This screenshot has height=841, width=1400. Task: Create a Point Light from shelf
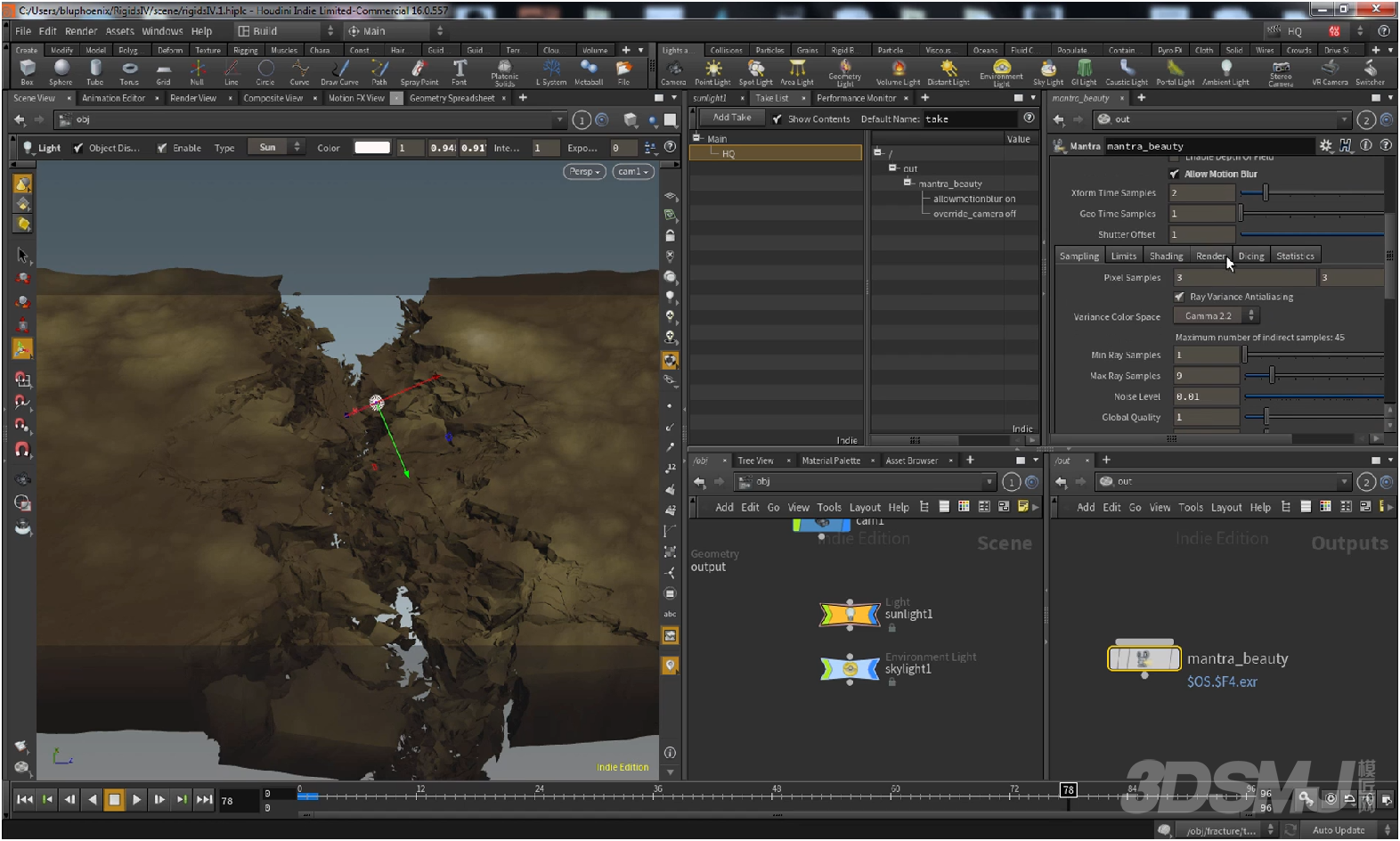pyautogui.click(x=712, y=71)
